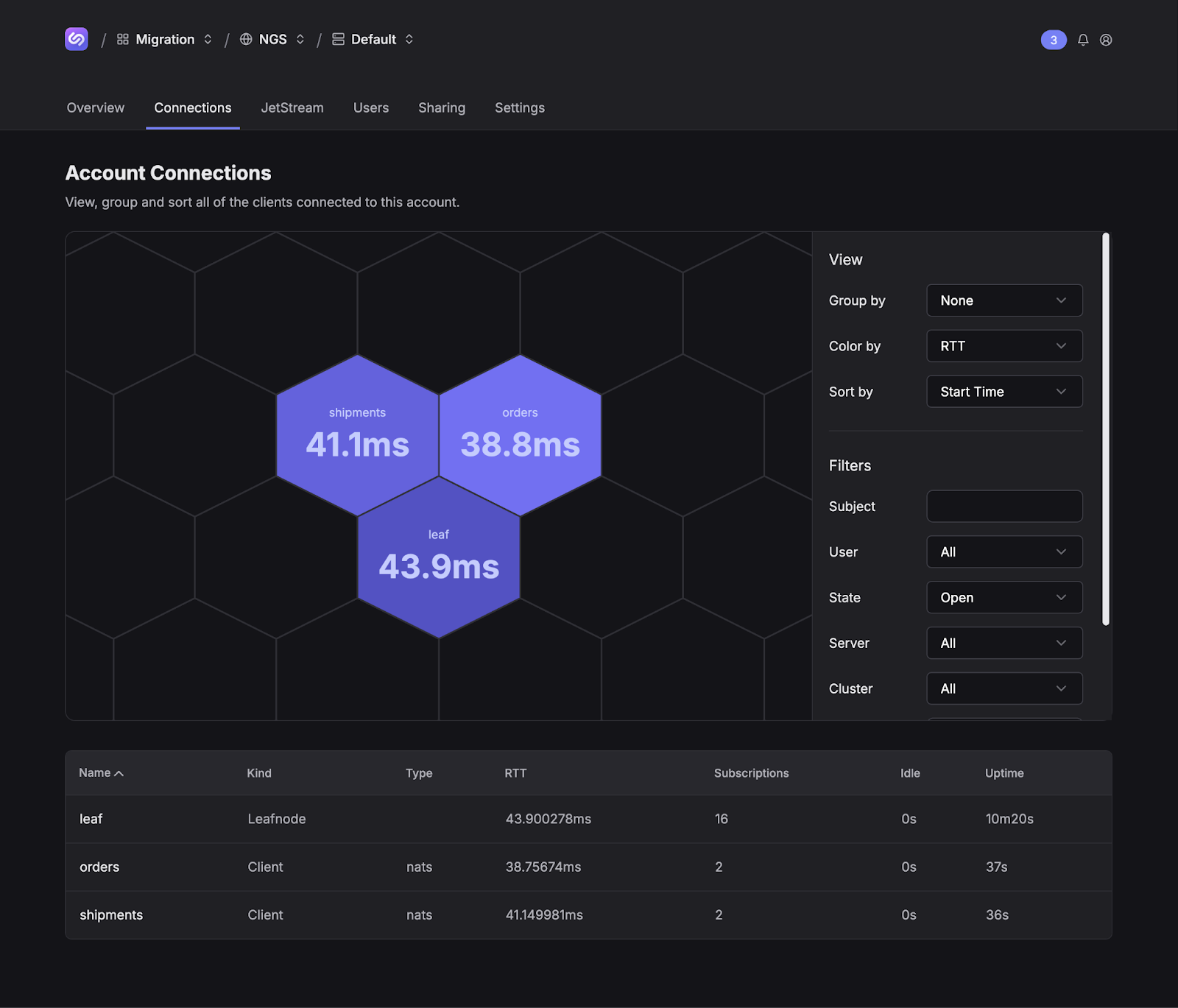Viewport: 1178px width, 1008px height.
Task: Open the Sort by Start Time dropdown
Action: pyautogui.click(x=1004, y=391)
